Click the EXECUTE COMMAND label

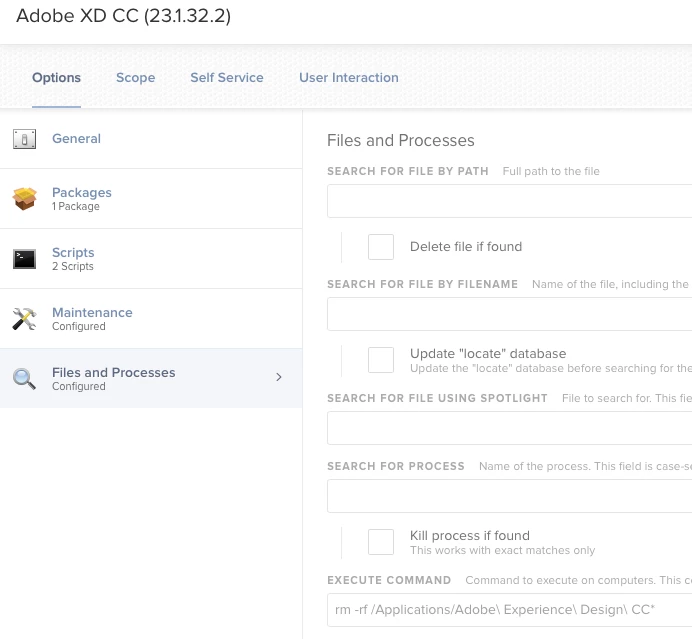coord(389,580)
